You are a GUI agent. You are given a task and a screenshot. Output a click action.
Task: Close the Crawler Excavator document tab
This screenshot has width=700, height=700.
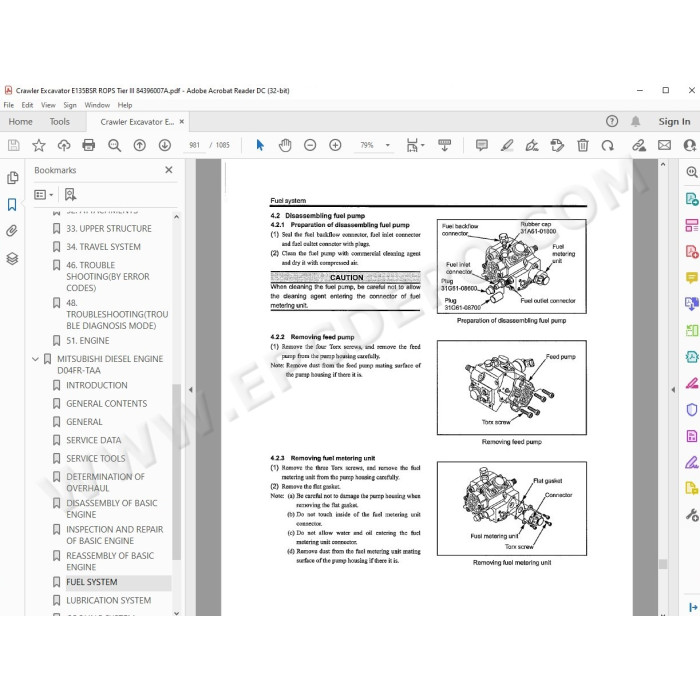point(182,121)
